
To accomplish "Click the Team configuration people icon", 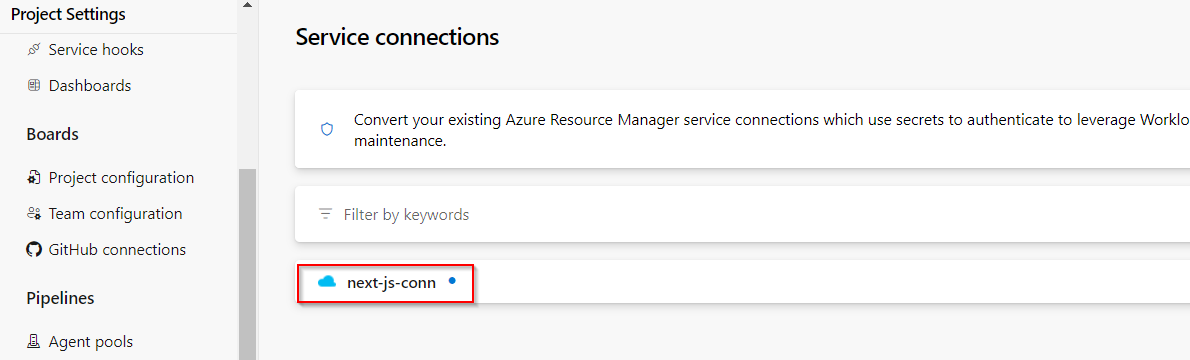I will [x=33, y=213].
